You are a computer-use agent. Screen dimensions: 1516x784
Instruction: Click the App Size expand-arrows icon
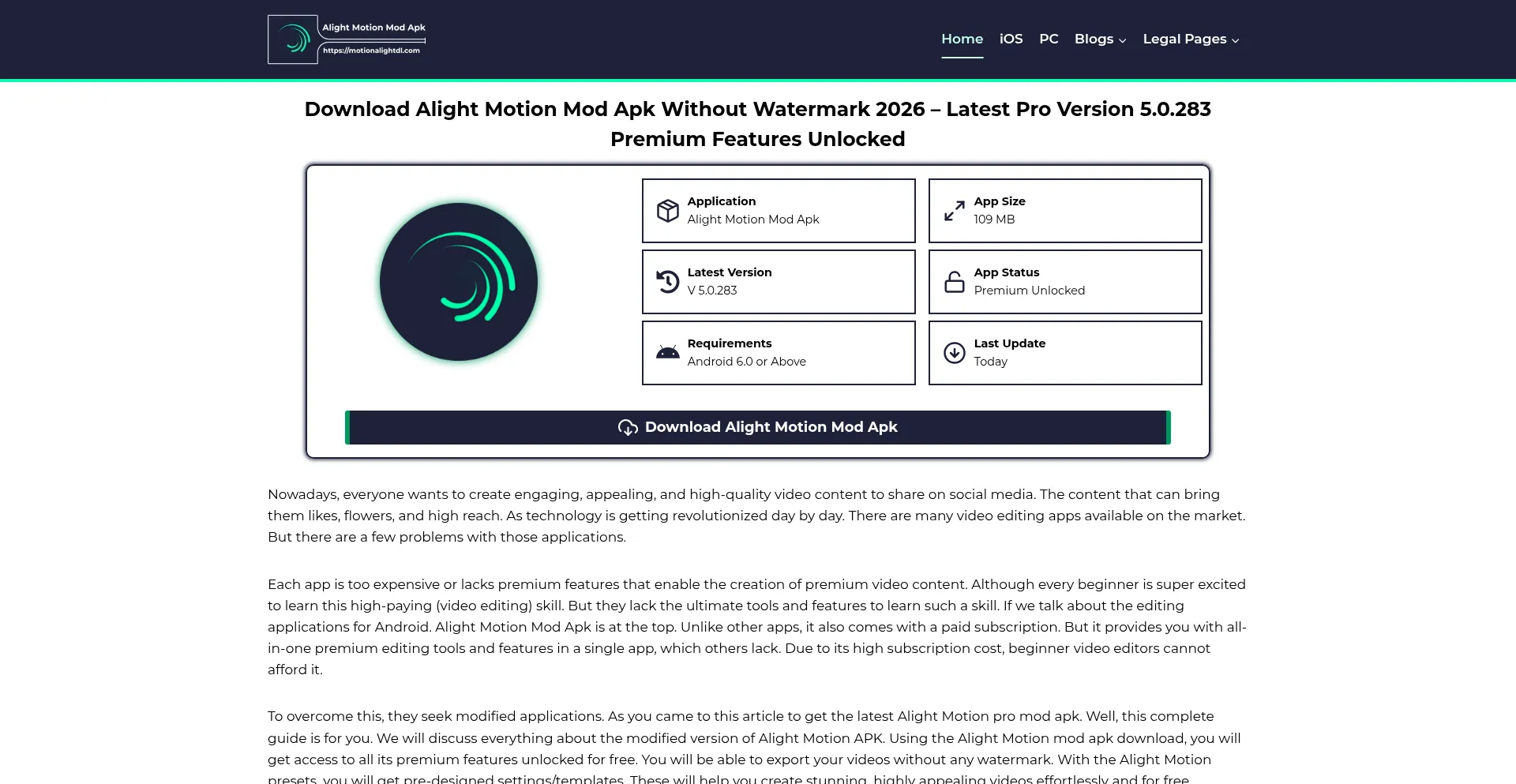point(955,211)
